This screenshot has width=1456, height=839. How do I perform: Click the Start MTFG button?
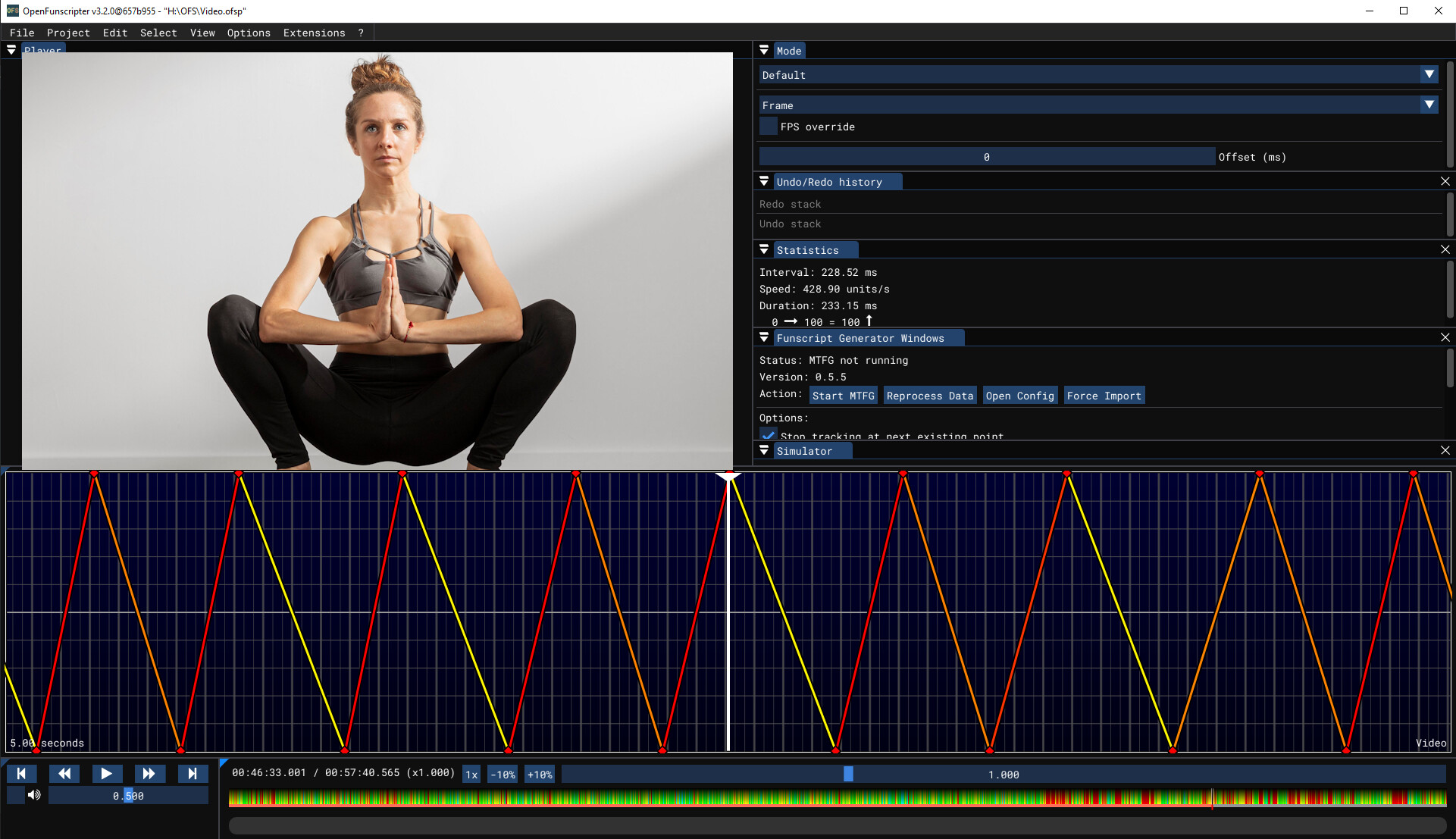843,395
